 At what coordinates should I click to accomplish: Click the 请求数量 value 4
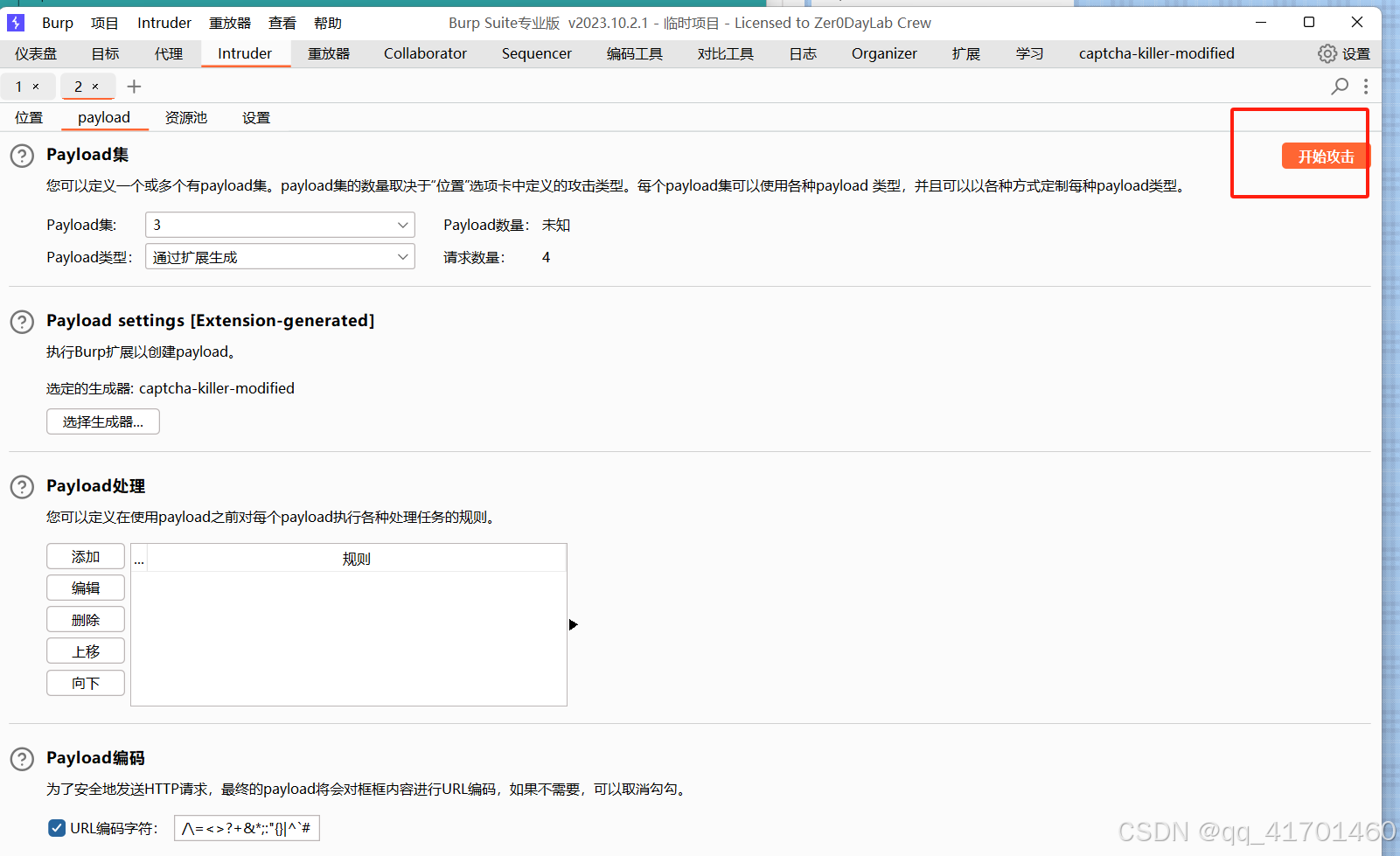click(x=546, y=257)
